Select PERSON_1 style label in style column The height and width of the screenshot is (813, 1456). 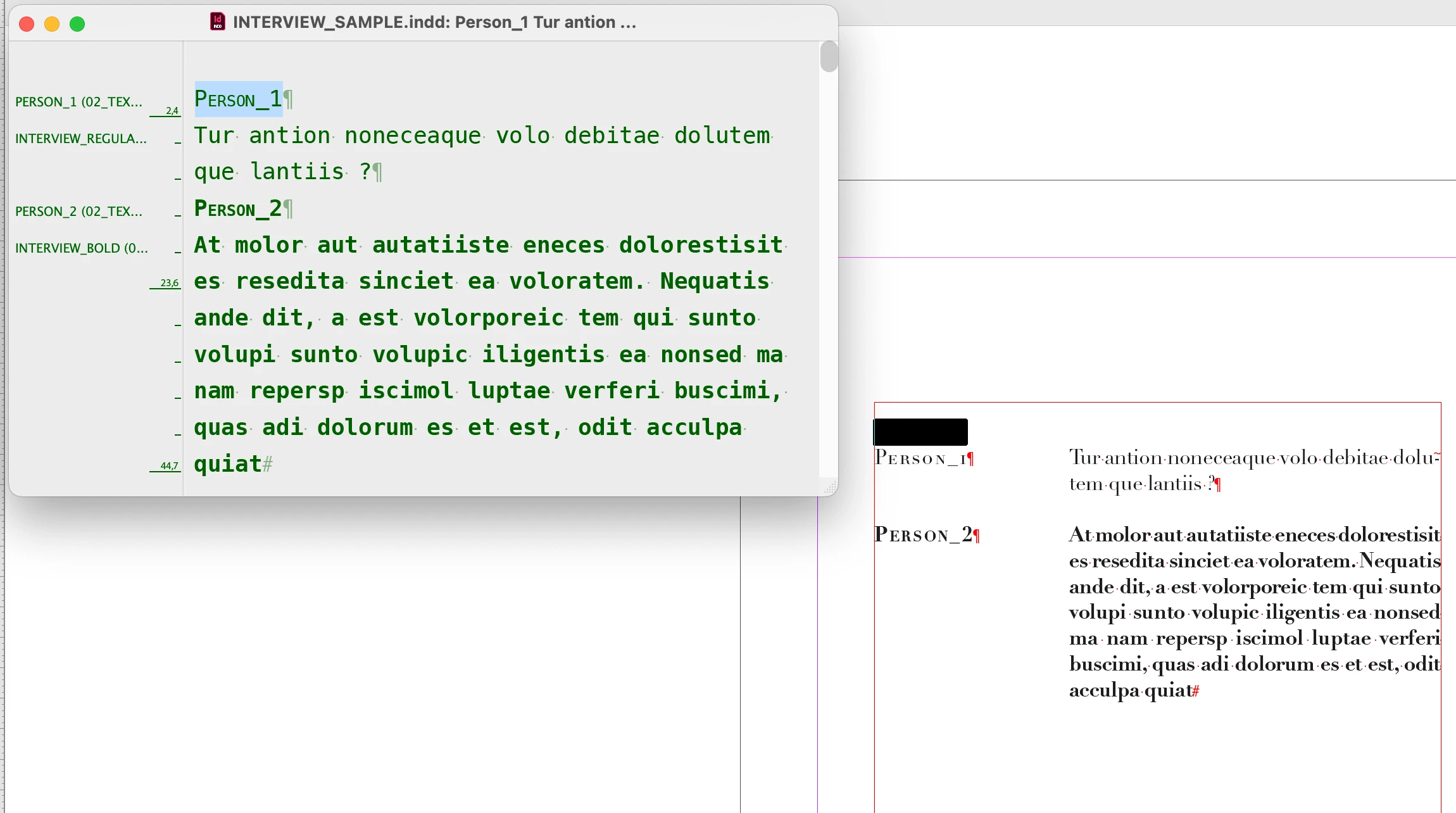click(x=78, y=102)
